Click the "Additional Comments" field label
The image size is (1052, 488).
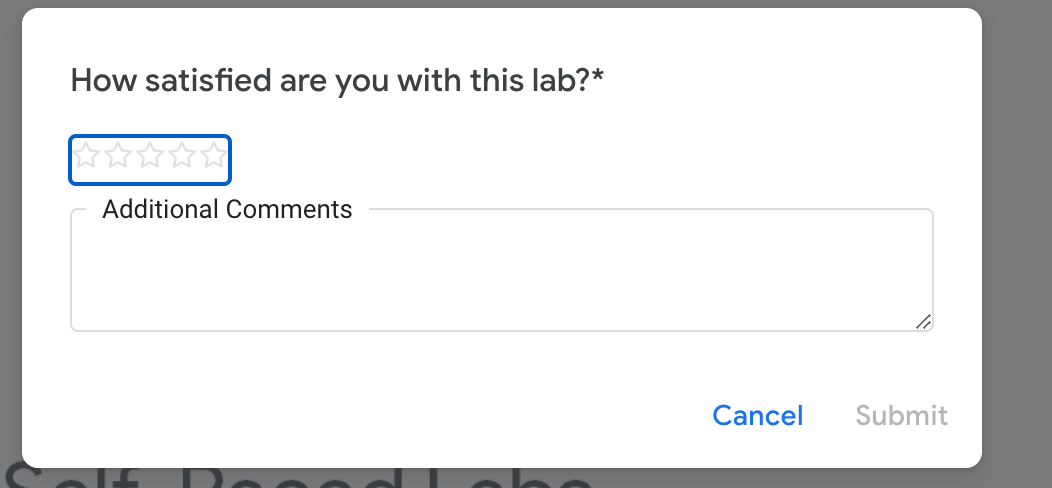[x=227, y=210]
